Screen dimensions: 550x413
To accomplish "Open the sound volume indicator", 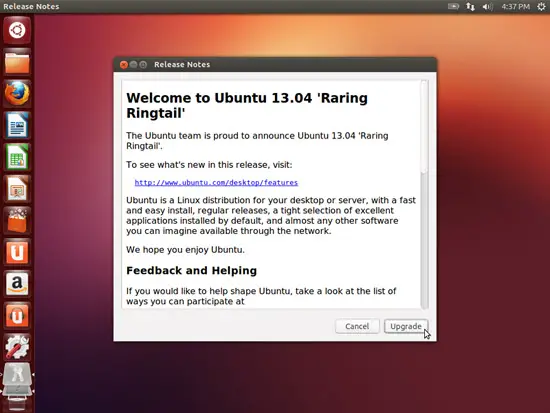I will coord(487,6).
